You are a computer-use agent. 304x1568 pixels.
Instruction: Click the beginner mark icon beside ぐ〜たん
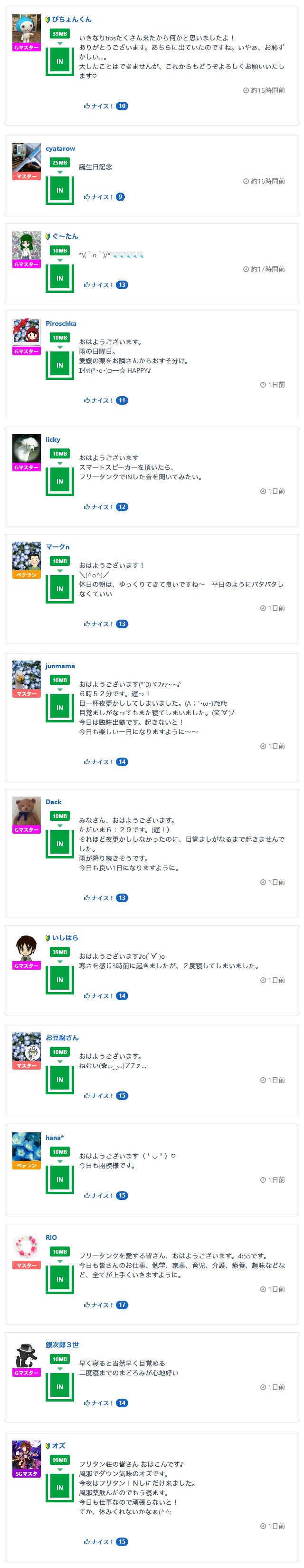48,236
